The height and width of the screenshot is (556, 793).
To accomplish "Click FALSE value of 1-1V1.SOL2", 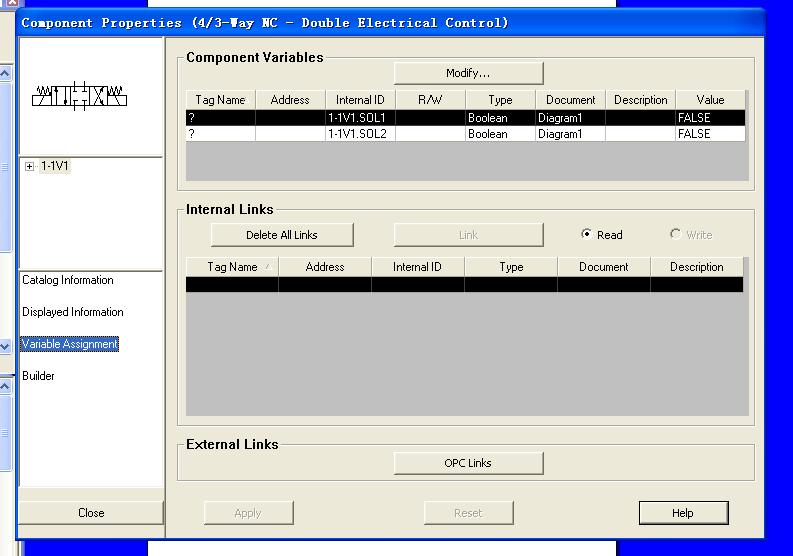I will (710, 134).
